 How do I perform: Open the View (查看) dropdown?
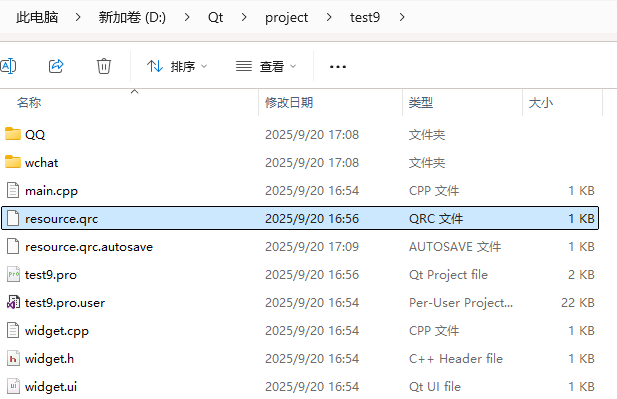(x=266, y=66)
